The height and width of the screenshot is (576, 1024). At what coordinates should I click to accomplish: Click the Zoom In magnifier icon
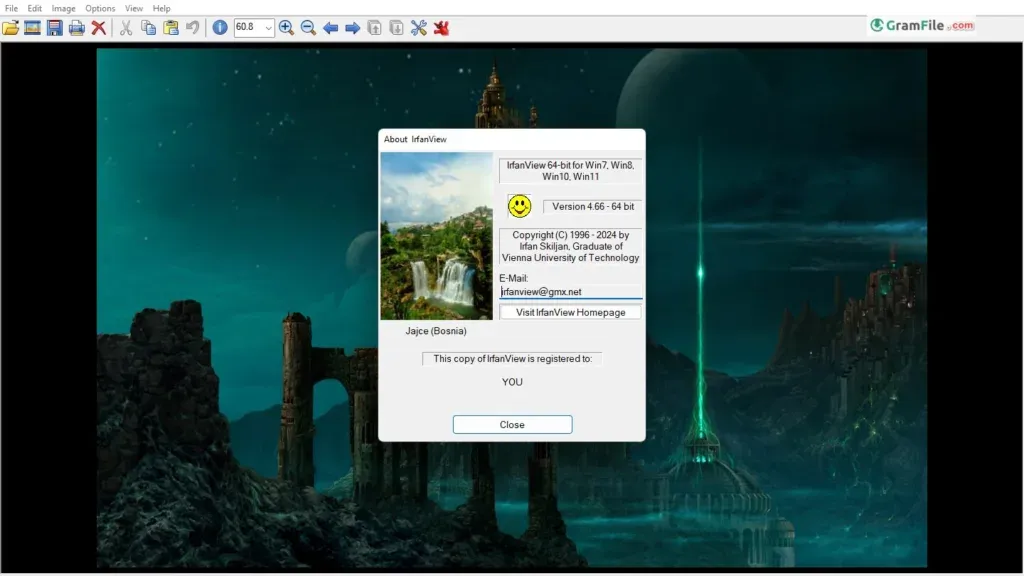286,27
